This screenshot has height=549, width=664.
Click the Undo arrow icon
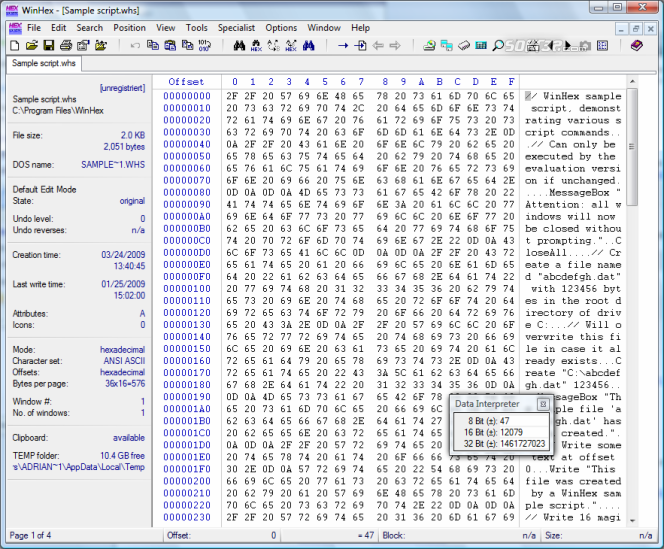click(x=135, y=45)
